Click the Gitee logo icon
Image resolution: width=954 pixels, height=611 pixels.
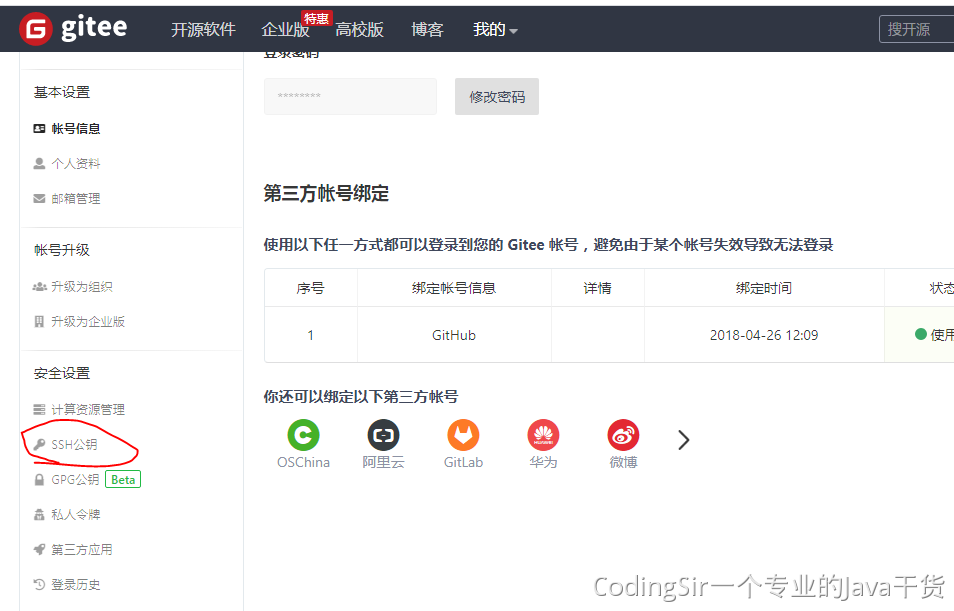click(x=36, y=28)
